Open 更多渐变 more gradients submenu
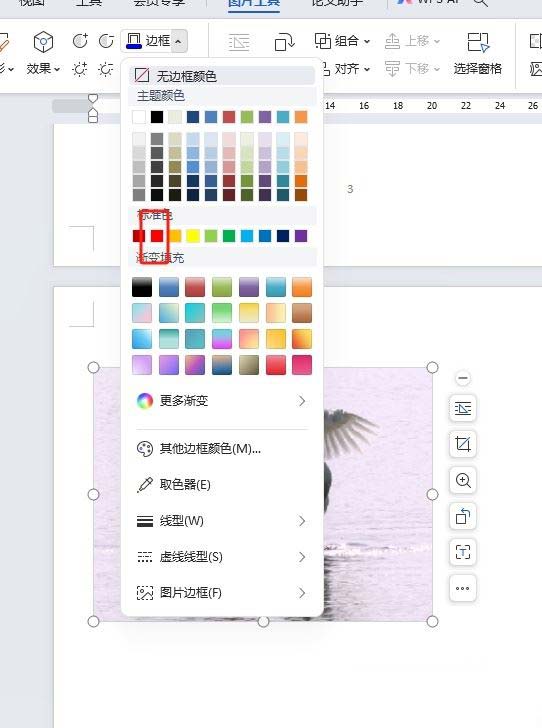The width and height of the screenshot is (542, 728). click(x=222, y=401)
